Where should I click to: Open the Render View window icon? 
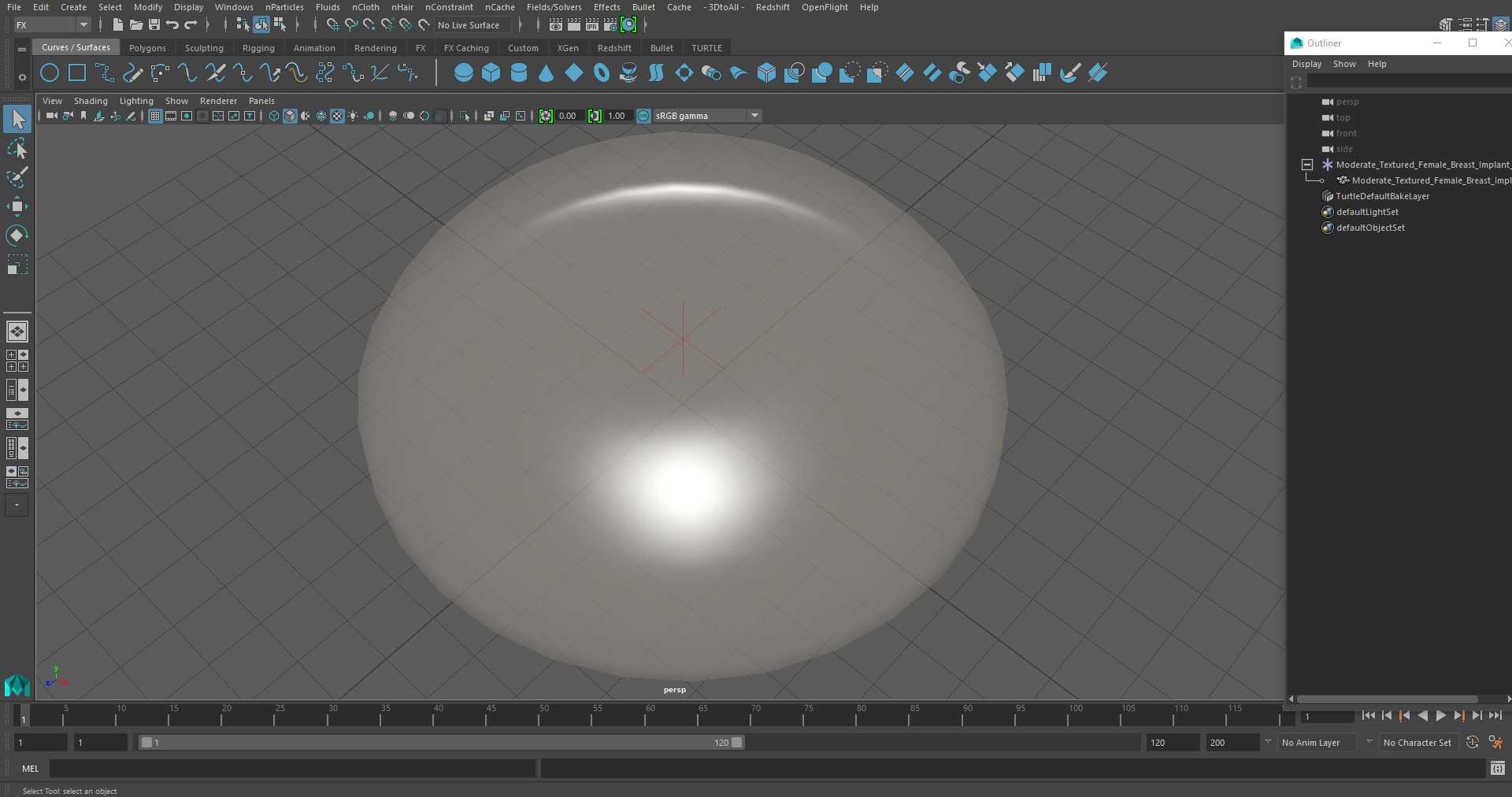click(x=556, y=25)
